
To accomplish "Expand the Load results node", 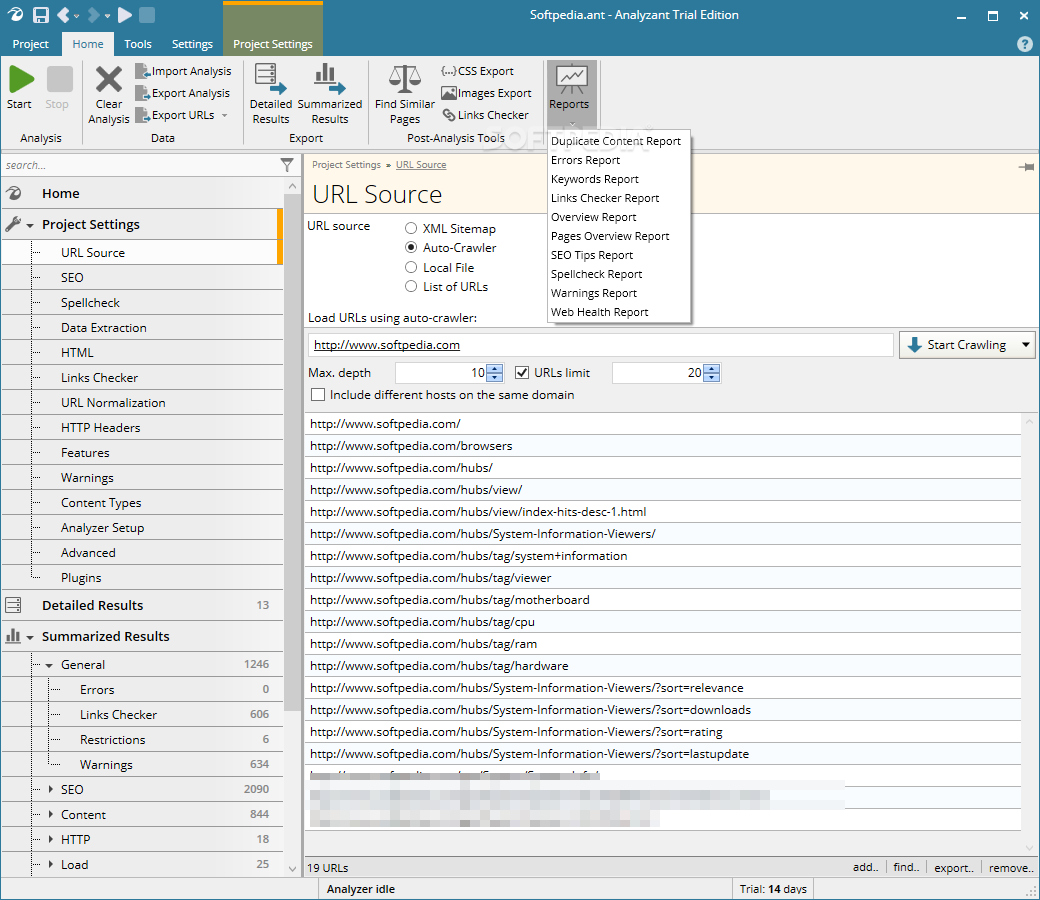I will [50, 864].
